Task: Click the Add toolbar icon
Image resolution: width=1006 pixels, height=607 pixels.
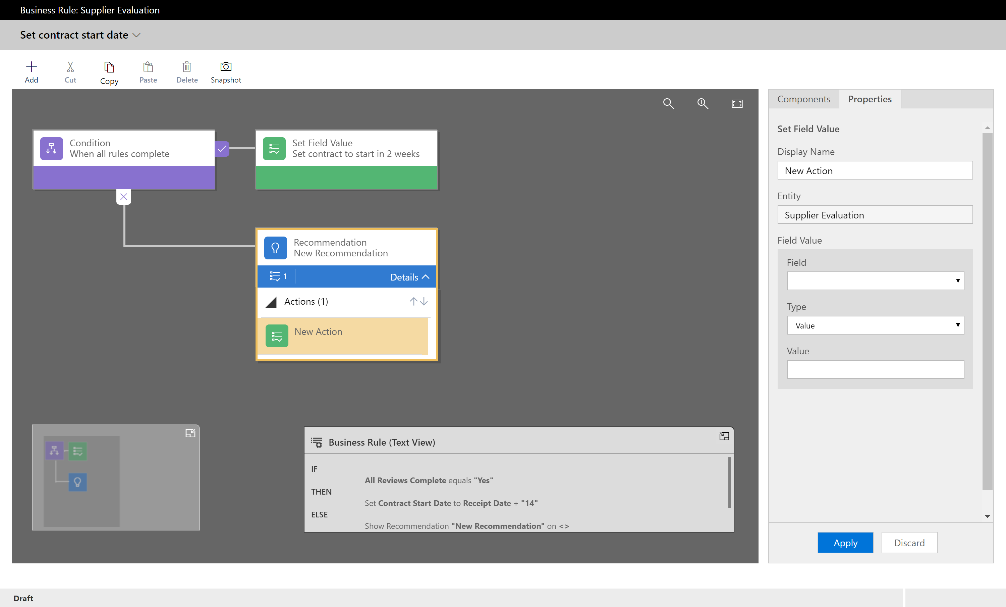Action: click(x=31, y=68)
